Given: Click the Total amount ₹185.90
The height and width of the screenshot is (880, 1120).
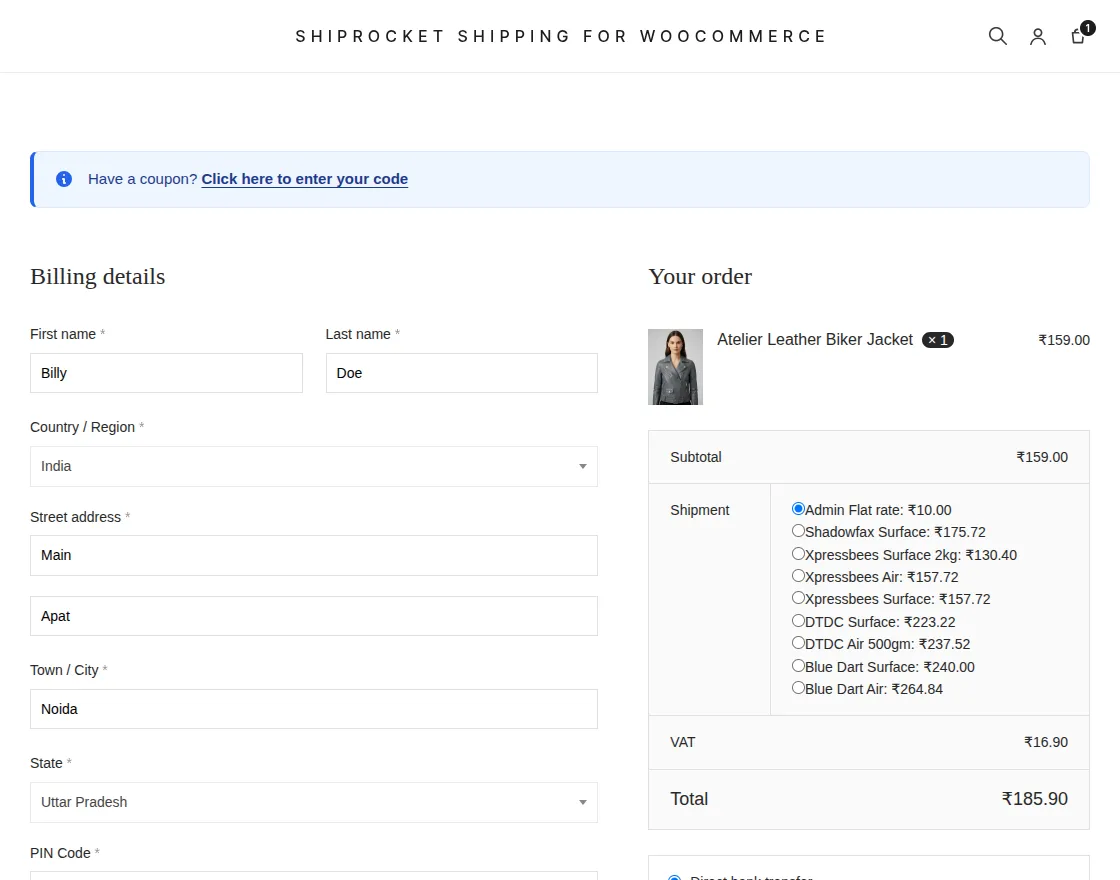Looking at the screenshot, I should (1034, 799).
